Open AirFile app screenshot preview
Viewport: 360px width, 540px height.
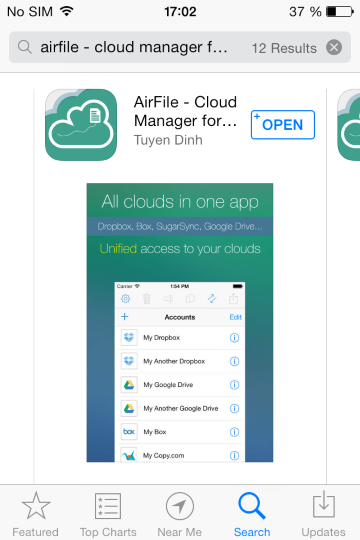180,322
